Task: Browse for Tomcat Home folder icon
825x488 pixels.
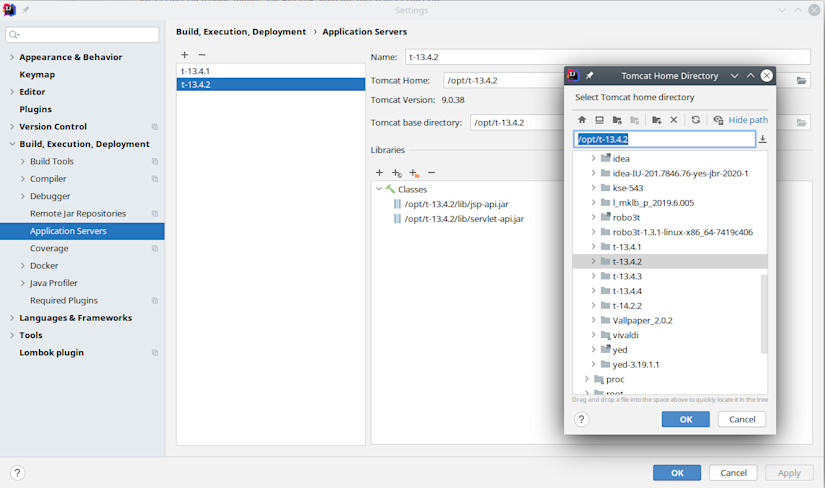Action: pos(801,81)
